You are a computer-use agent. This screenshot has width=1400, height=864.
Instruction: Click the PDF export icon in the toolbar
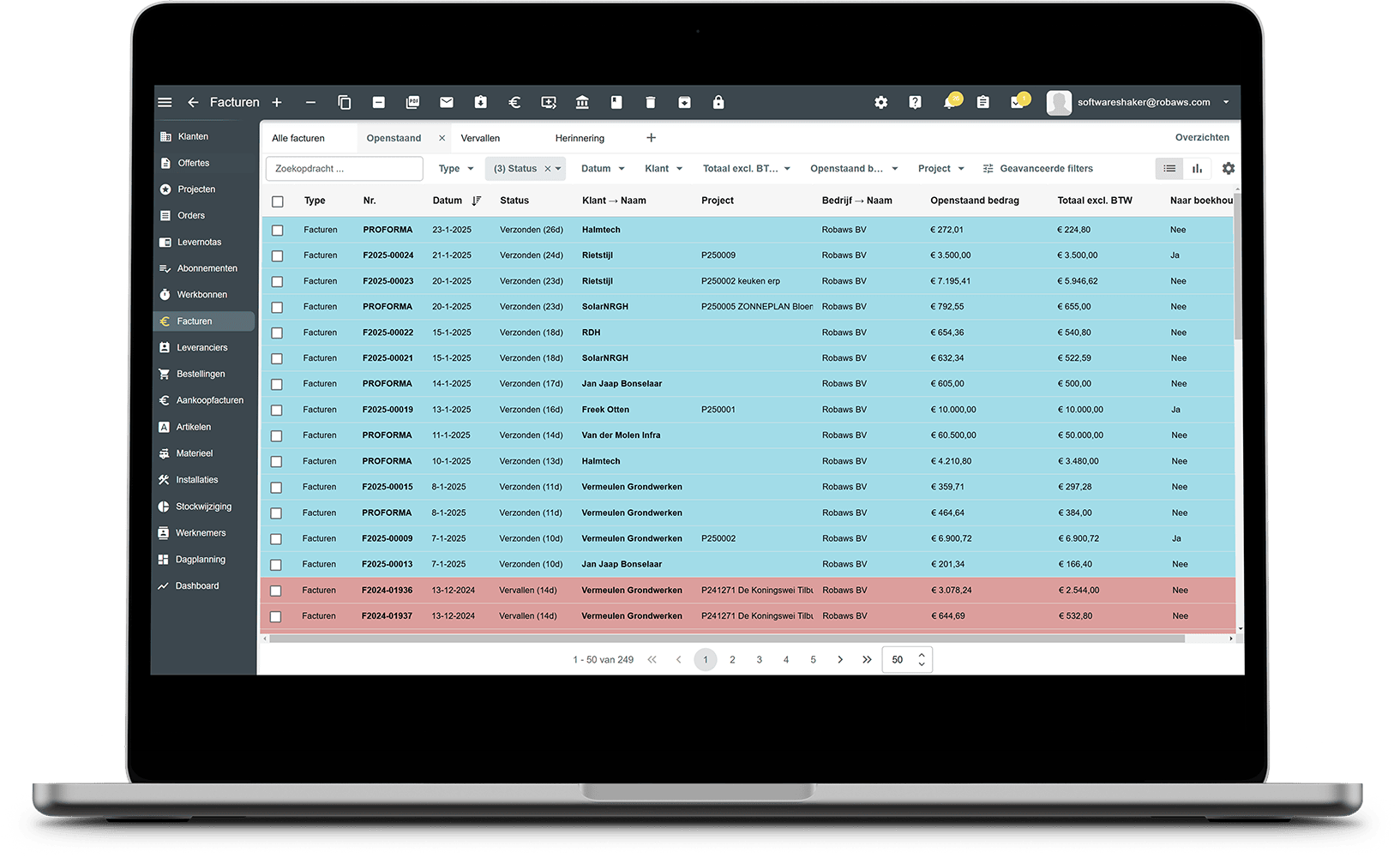pos(412,102)
